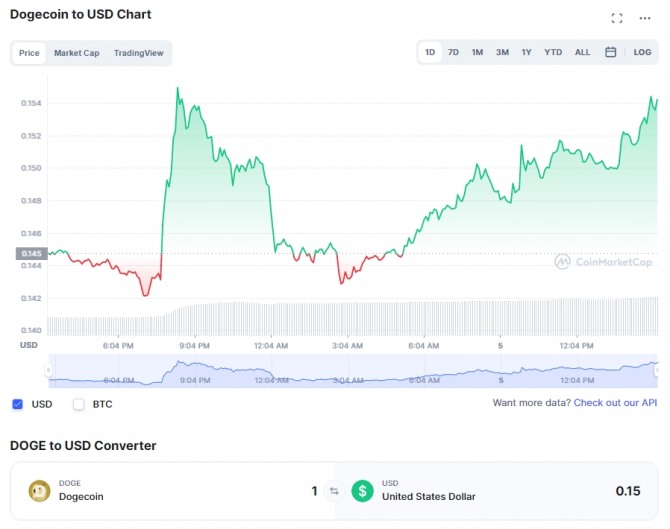This screenshot has width=670, height=529.
Task: Click the Dogecoin logo in converter
Action: (40, 491)
